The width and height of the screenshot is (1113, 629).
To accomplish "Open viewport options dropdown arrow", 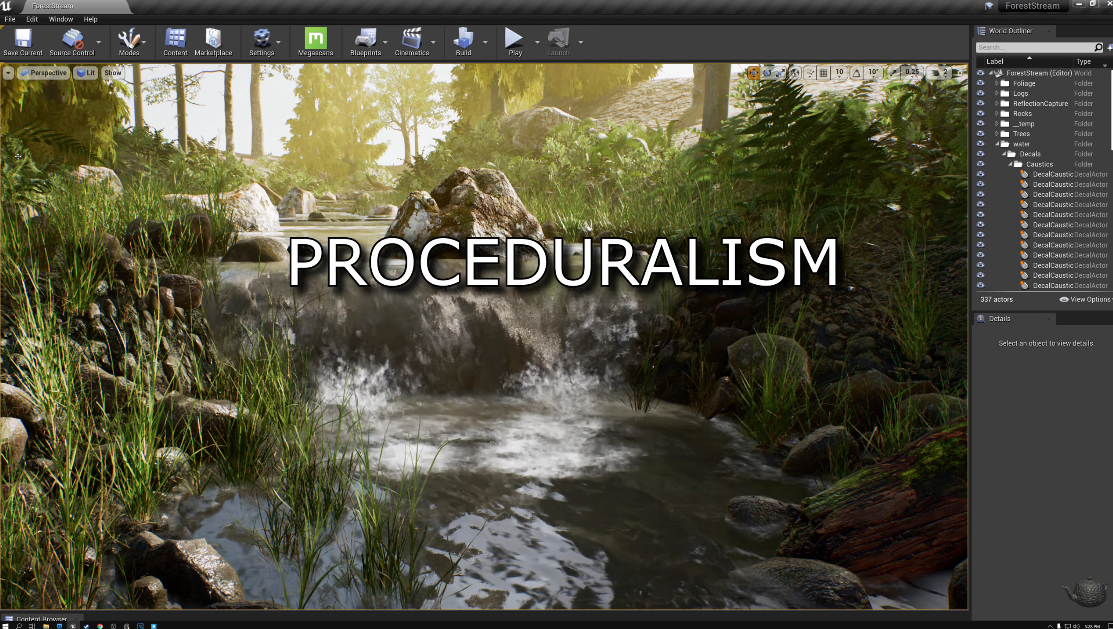I will click(8, 72).
